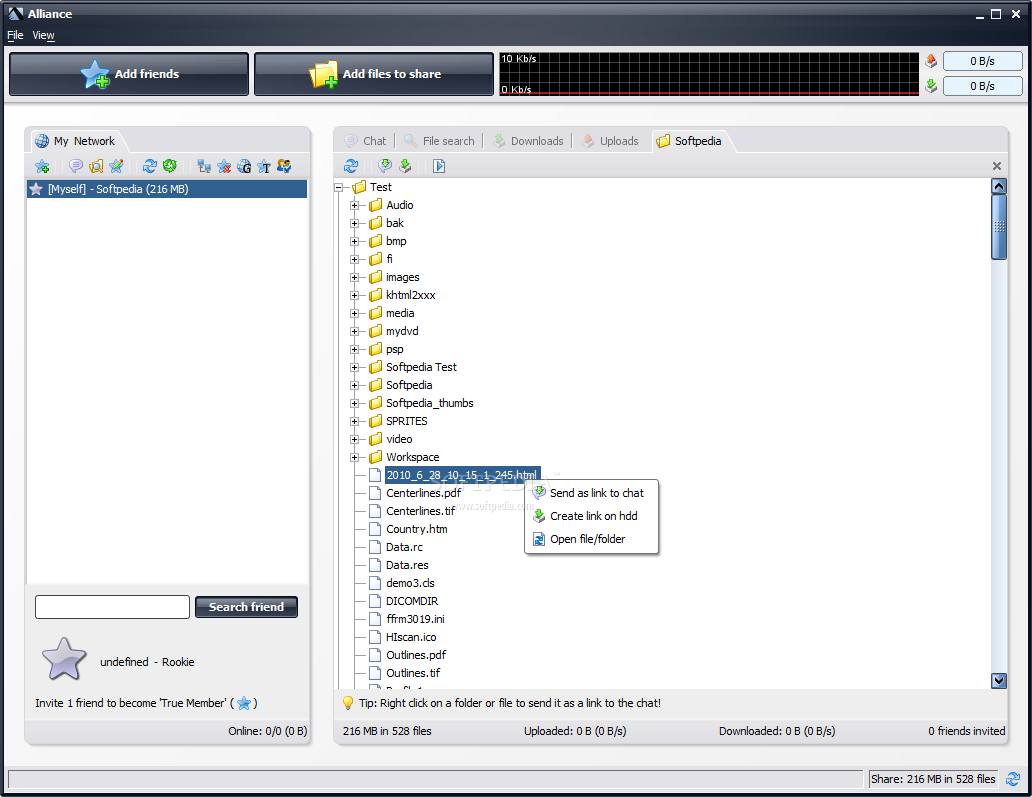
Task: Click the bandwidth graph display
Action: [709, 74]
